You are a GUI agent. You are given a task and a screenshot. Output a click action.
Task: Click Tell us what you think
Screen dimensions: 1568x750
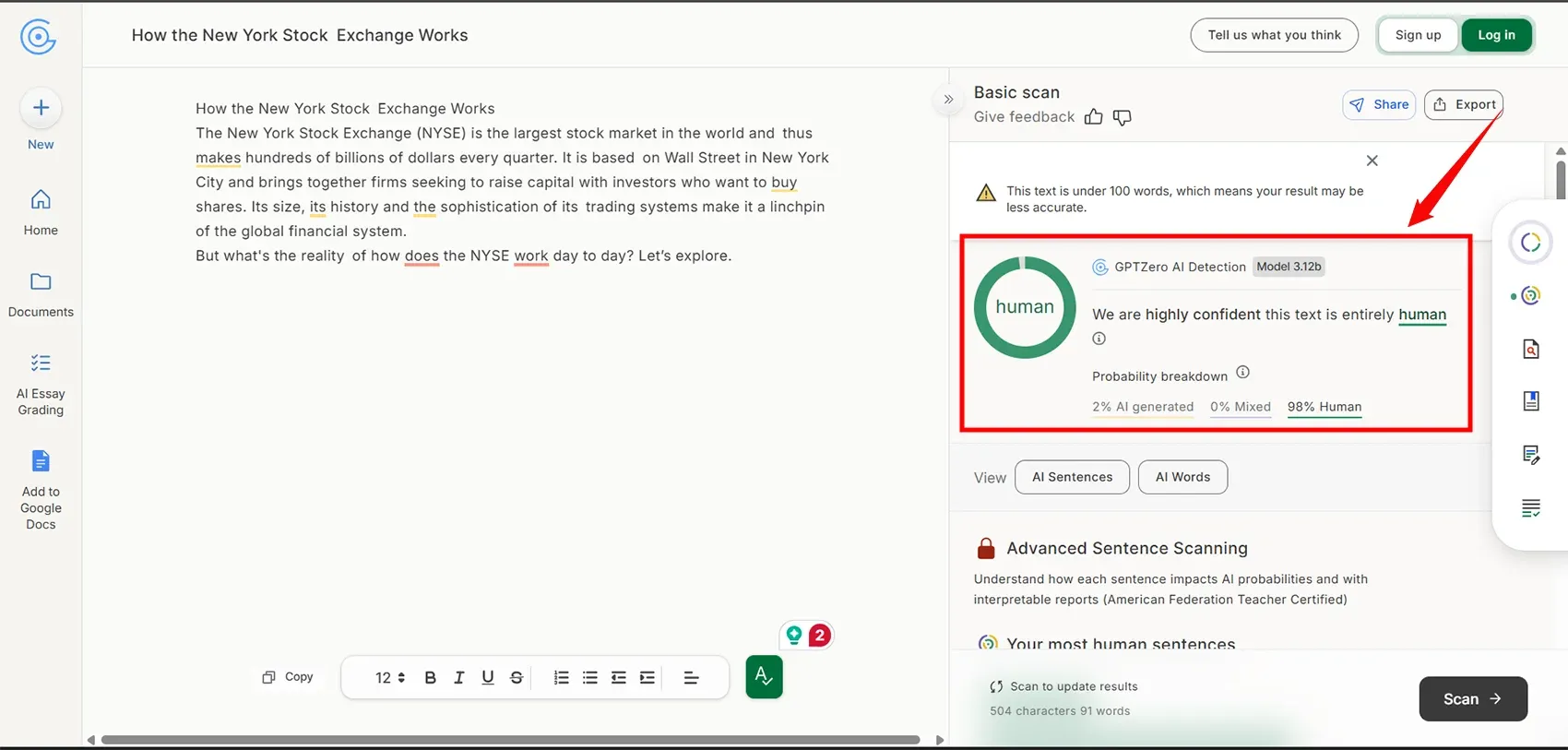tap(1275, 35)
